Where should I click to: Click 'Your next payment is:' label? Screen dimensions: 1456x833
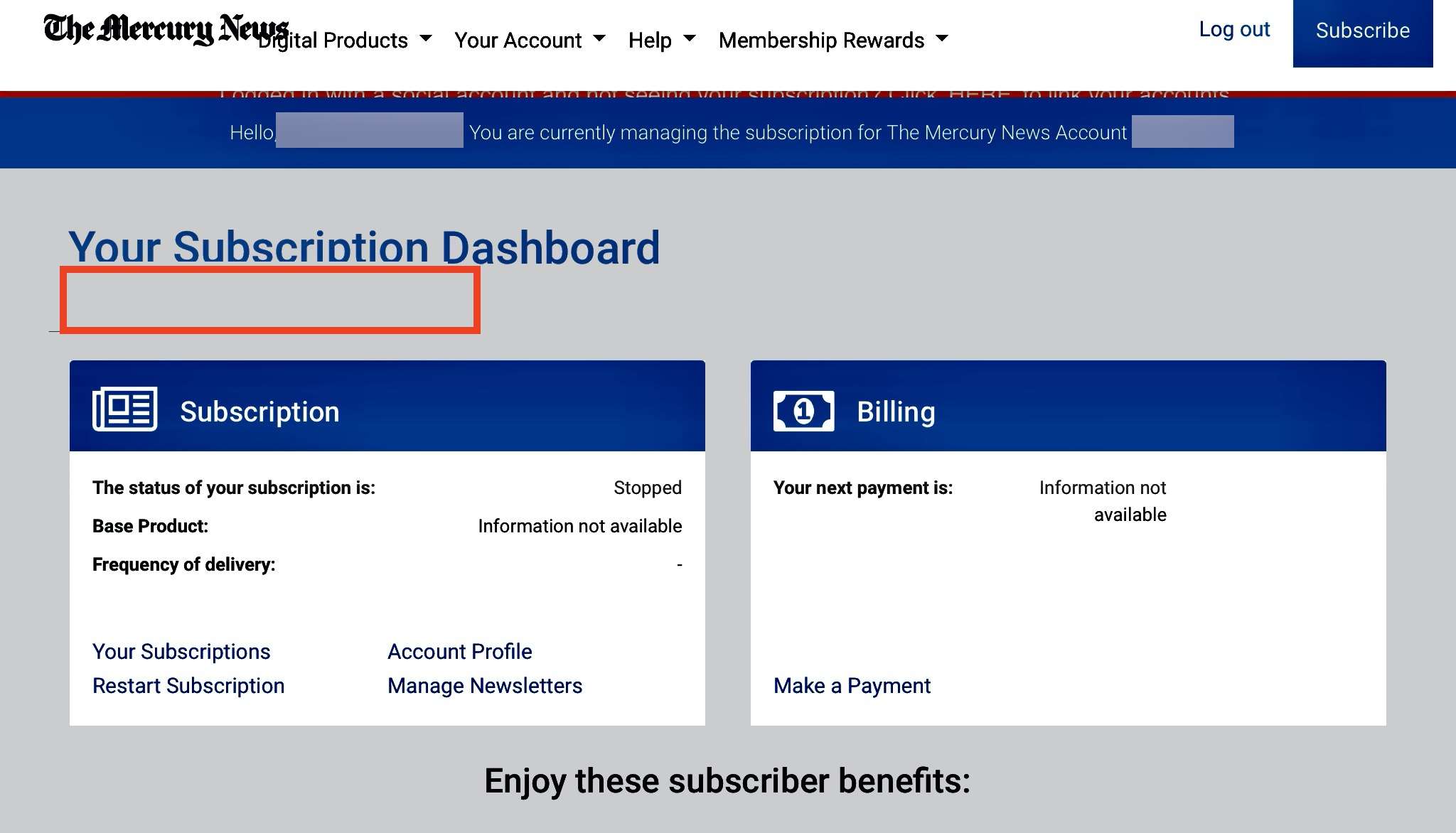863,488
